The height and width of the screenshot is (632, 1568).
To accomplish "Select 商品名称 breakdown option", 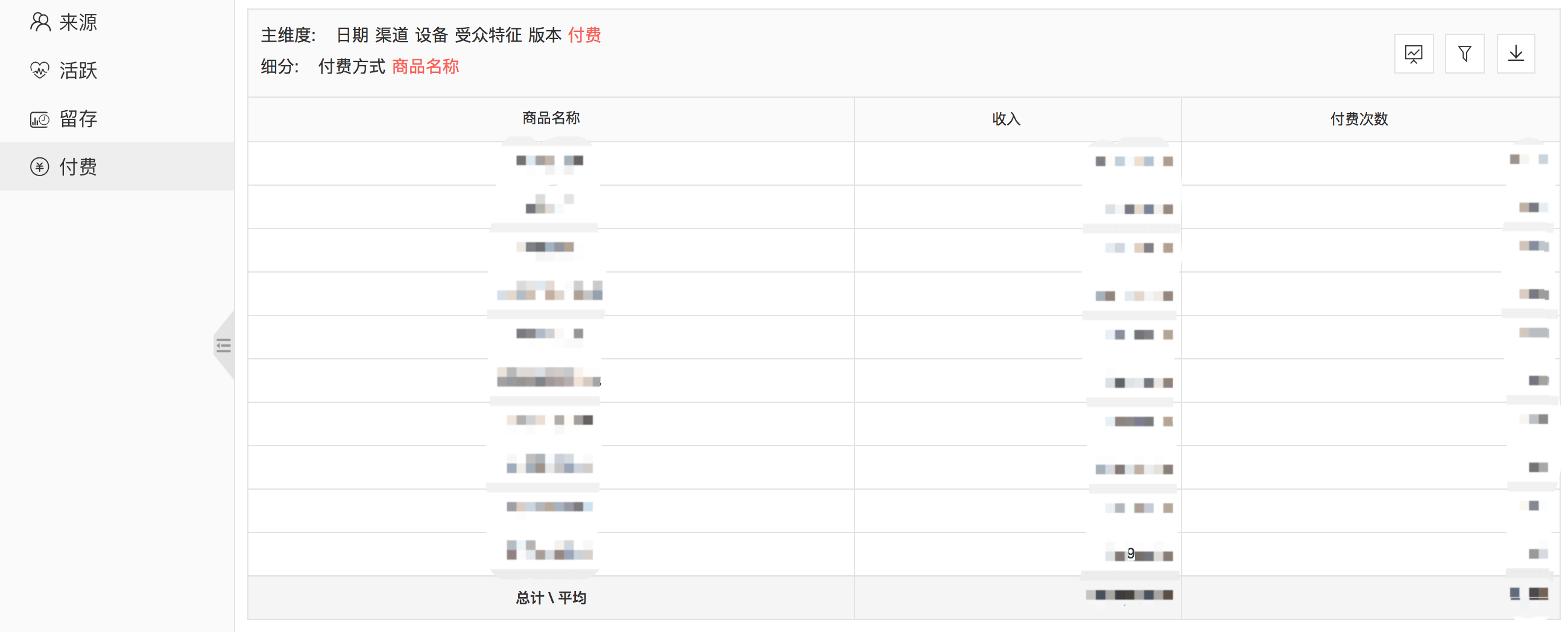I will click(x=425, y=67).
